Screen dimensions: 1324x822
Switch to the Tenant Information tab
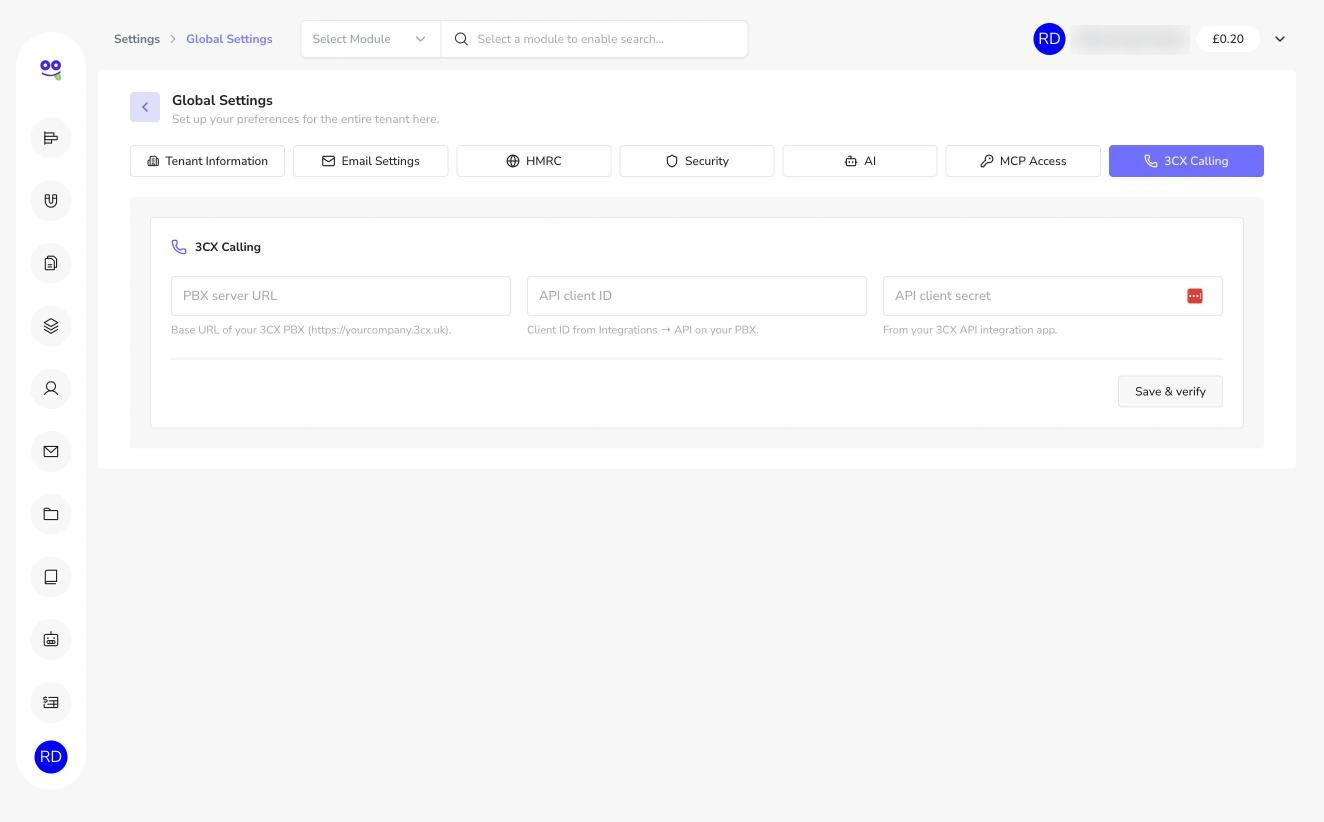coord(207,161)
